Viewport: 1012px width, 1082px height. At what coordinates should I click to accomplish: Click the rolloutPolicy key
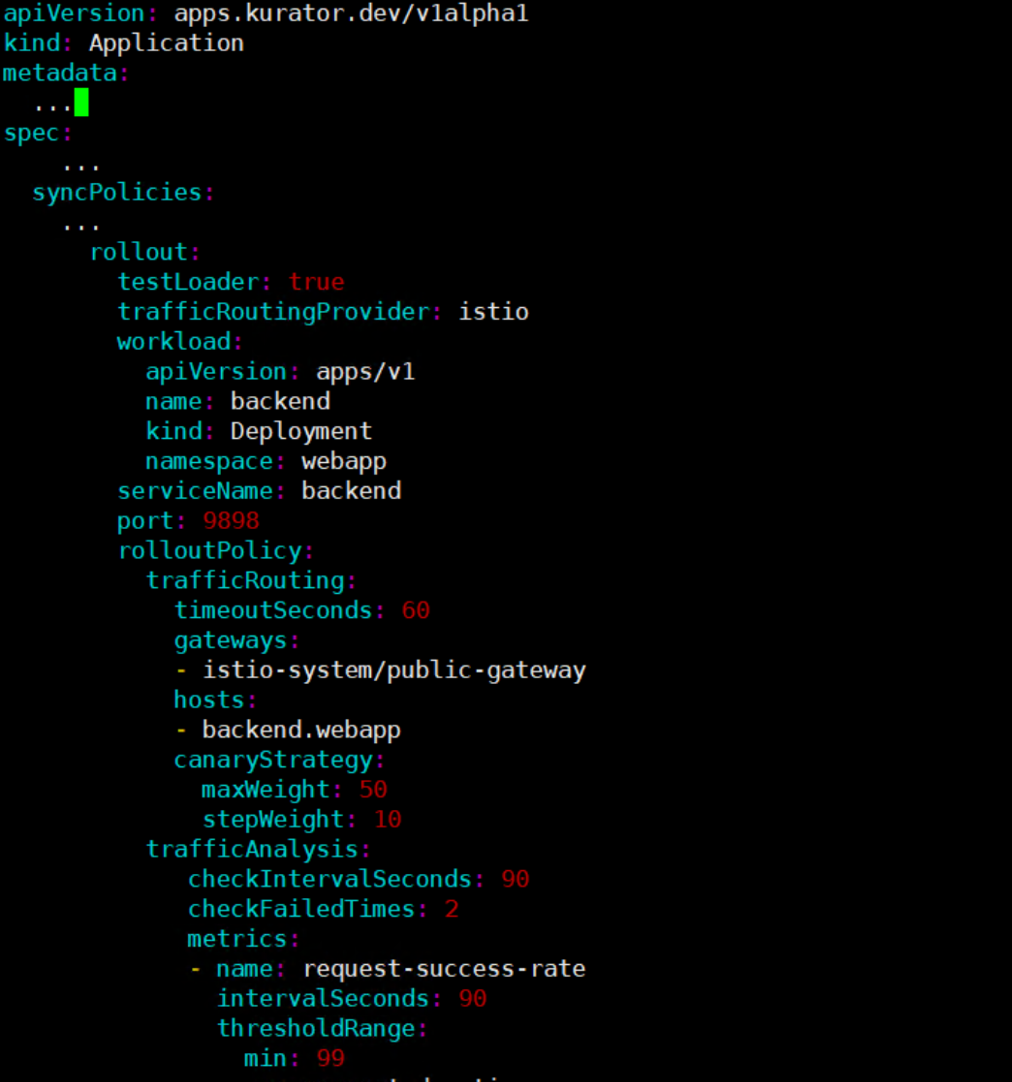click(x=210, y=550)
